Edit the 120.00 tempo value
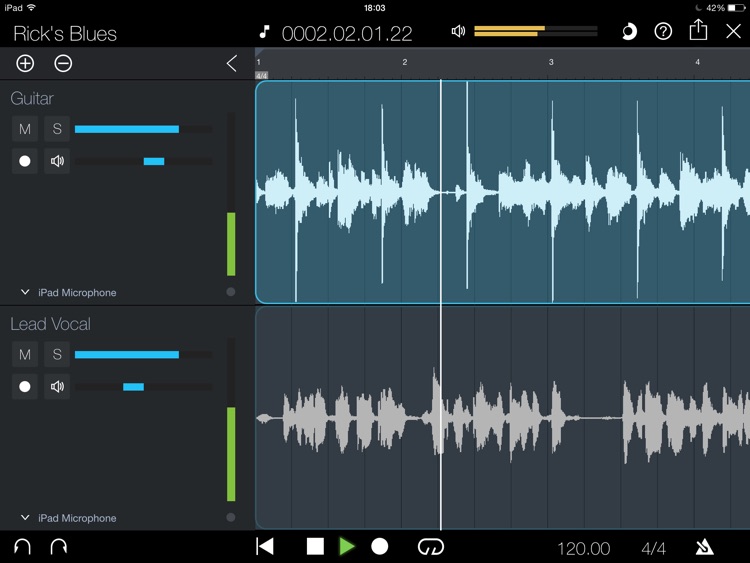The width and height of the screenshot is (750, 563). coord(583,548)
